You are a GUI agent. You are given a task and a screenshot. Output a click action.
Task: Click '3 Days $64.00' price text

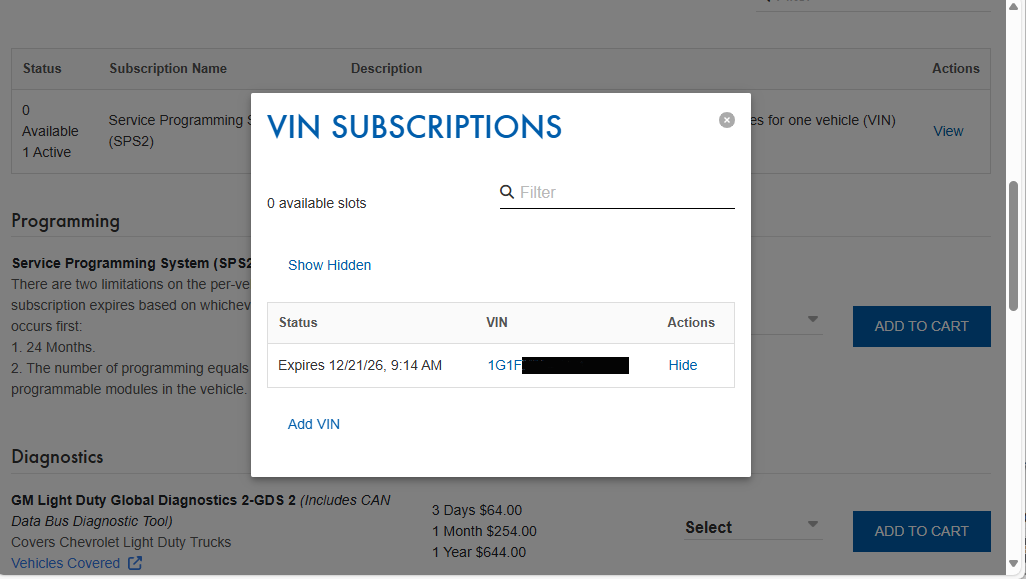point(477,510)
